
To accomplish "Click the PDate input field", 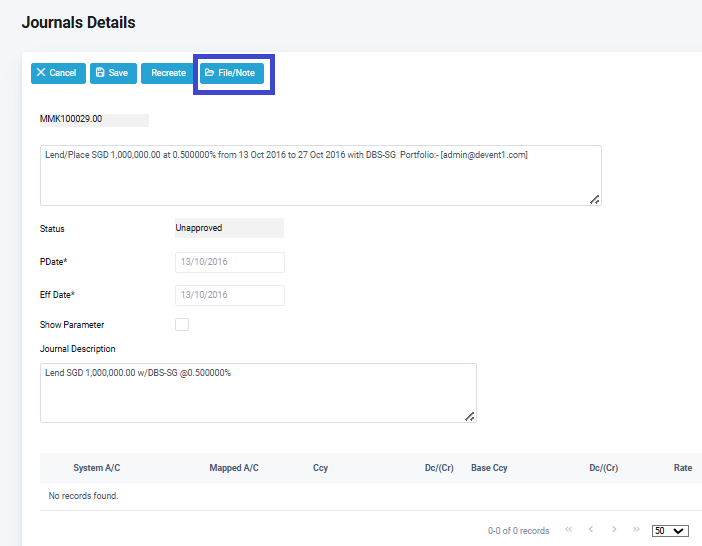I will click(x=229, y=262).
